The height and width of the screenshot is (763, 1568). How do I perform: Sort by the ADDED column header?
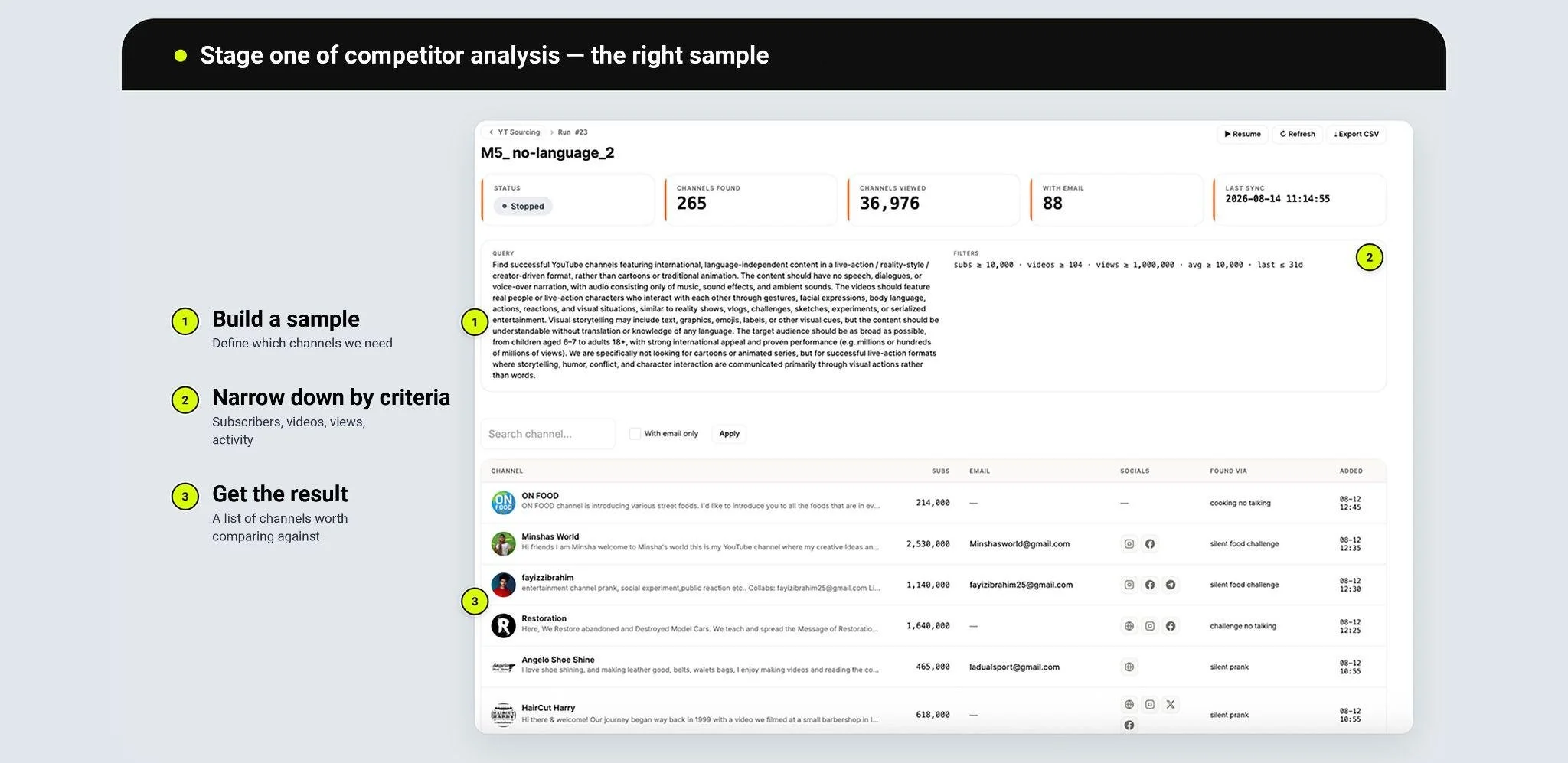click(1351, 471)
